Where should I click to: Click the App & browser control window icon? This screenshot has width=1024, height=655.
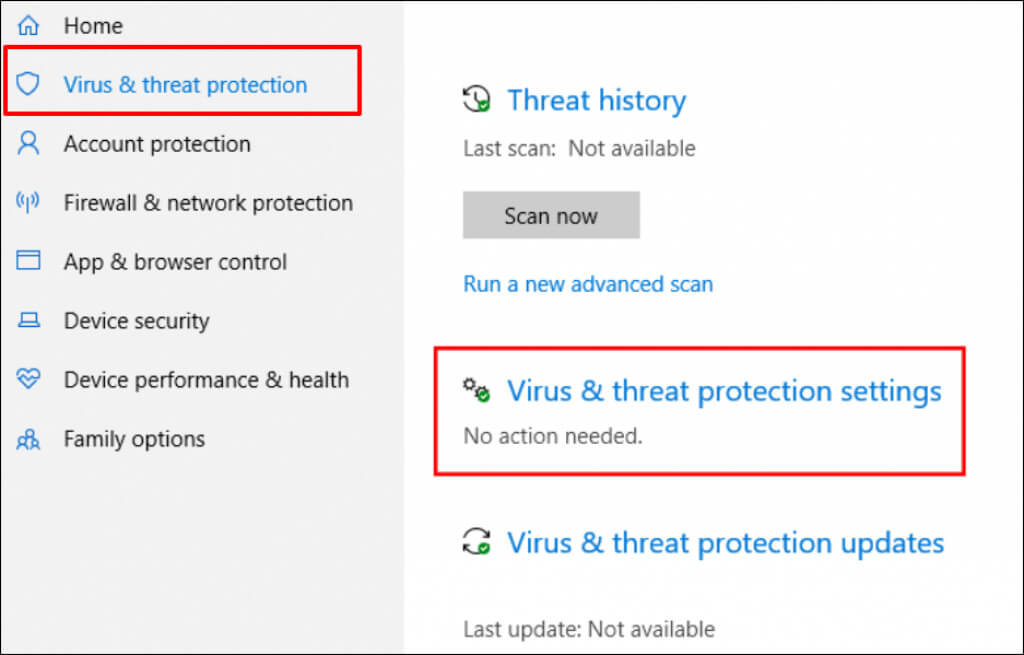(x=28, y=262)
